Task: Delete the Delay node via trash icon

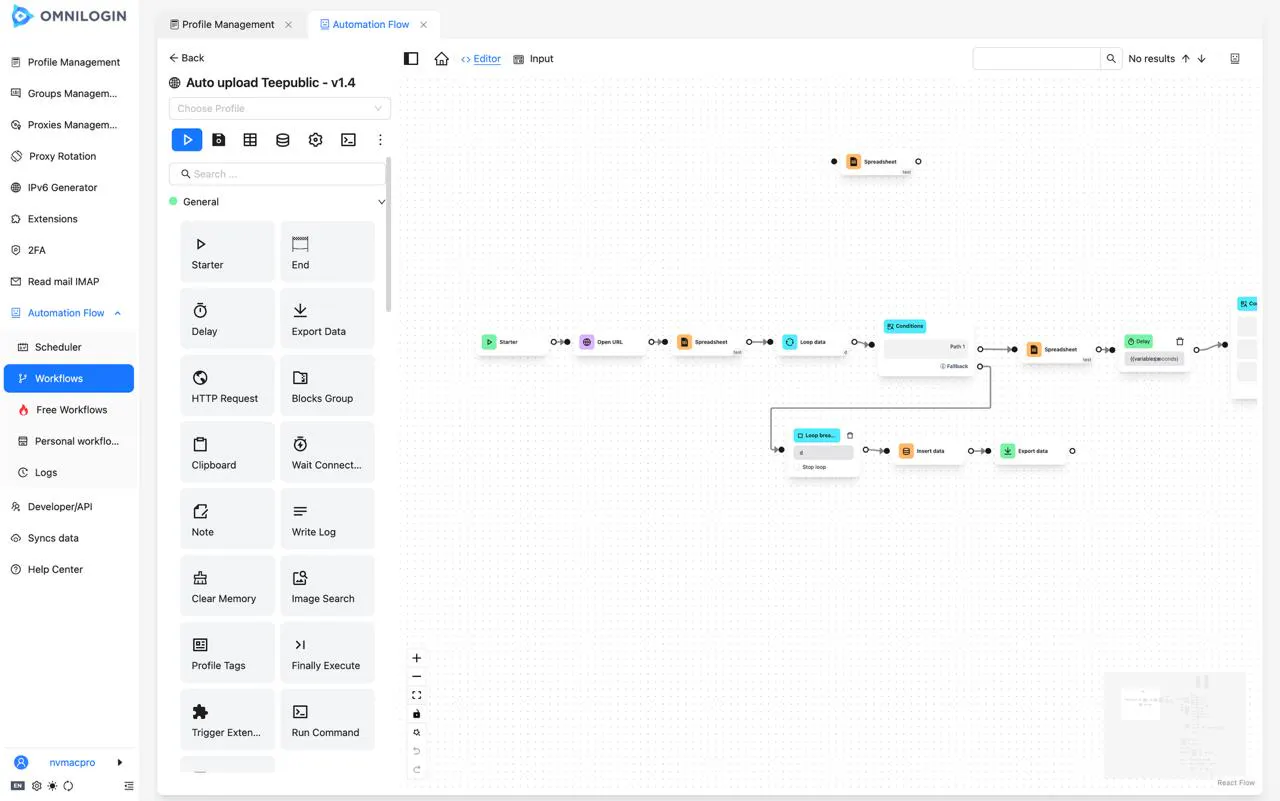Action: pyautogui.click(x=1180, y=341)
